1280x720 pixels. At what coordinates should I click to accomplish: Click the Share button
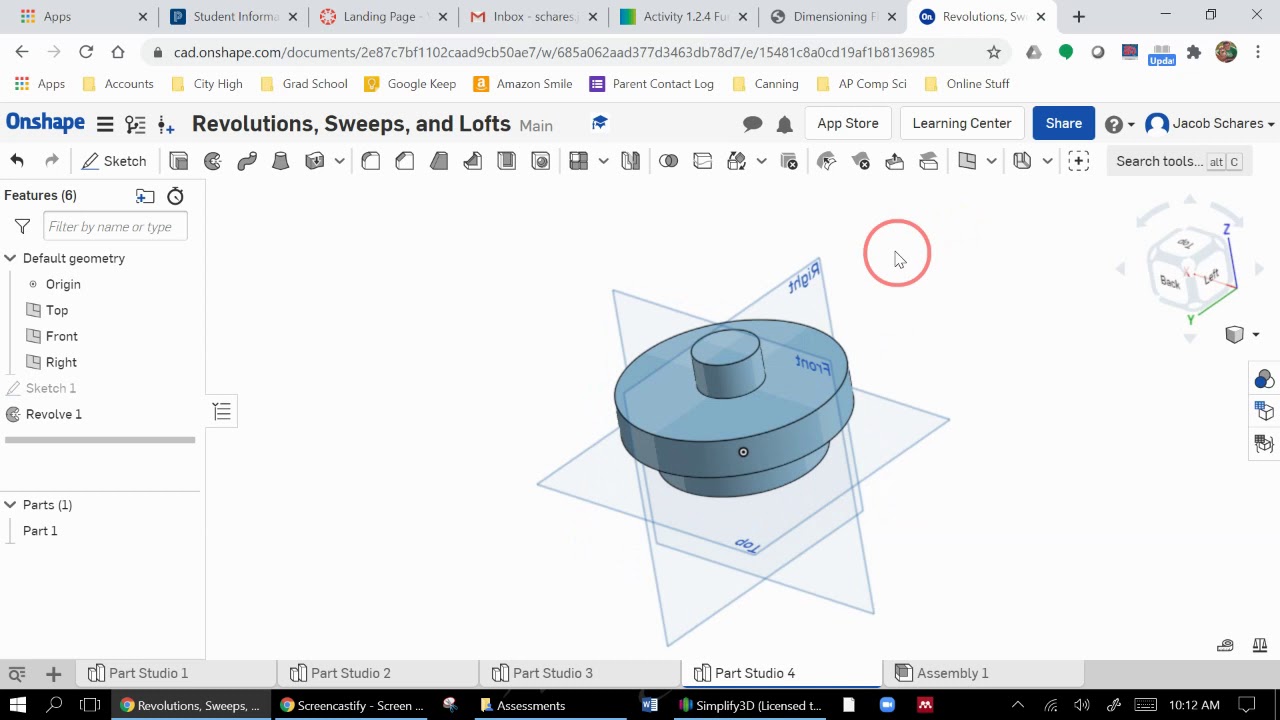1064,124
